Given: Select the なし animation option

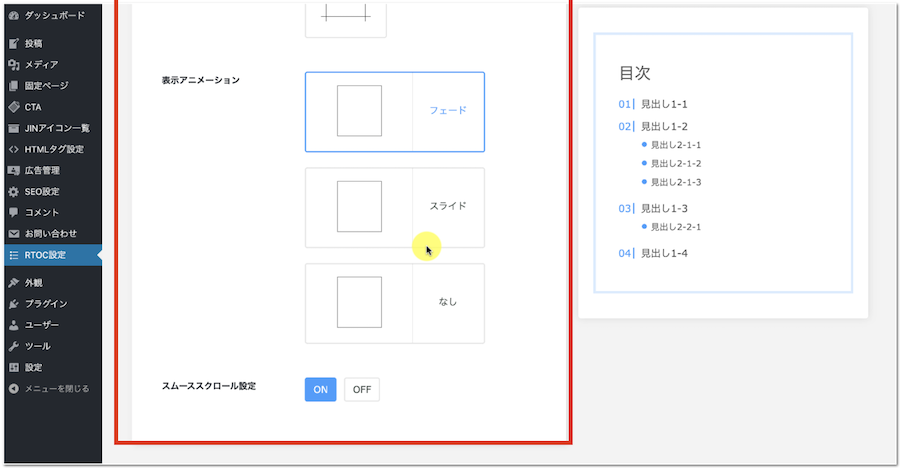Looking at the screenshot, I should pos(394,303).
